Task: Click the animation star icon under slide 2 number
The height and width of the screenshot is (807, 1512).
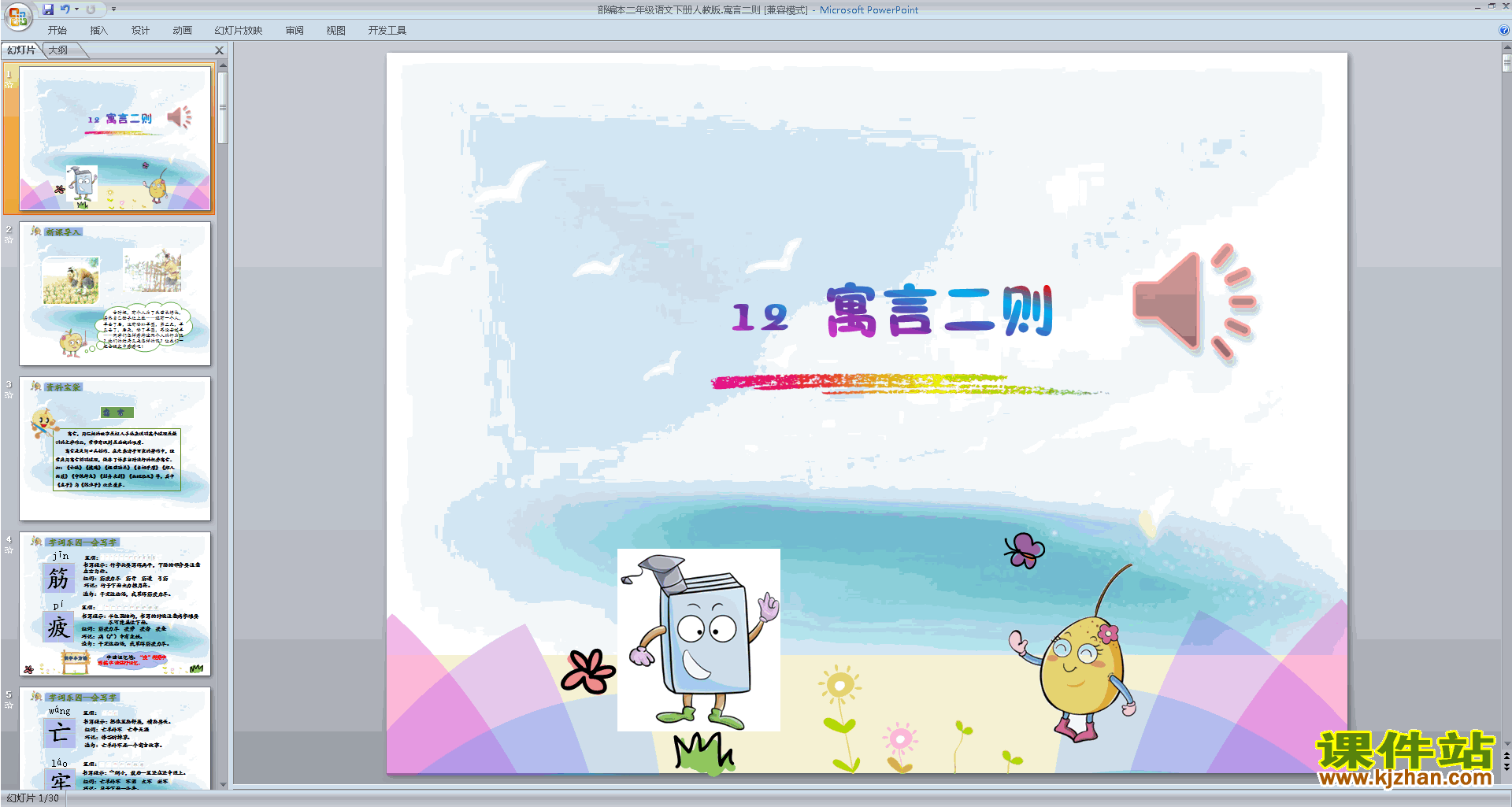Action: [x=9, y=239]
